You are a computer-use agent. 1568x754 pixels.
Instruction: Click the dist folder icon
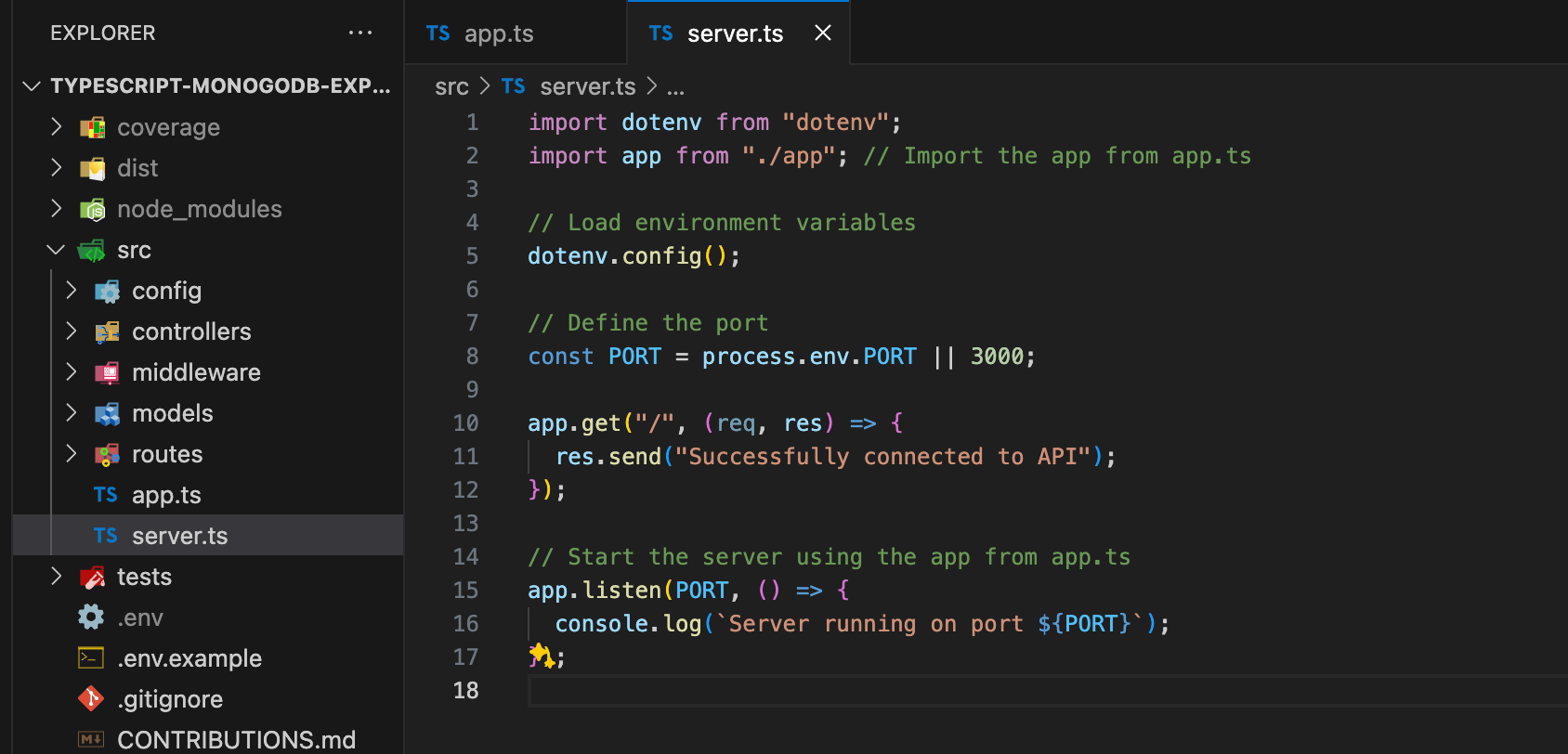pyautogui.click(x=92, y=168)
